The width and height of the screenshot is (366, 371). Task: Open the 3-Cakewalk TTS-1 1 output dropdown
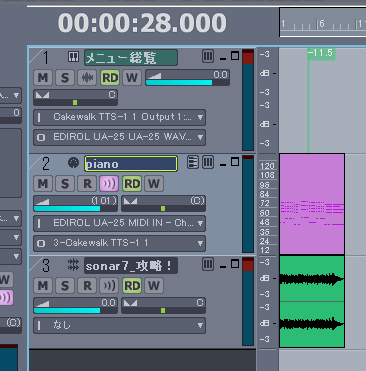[x=119, y=243]
